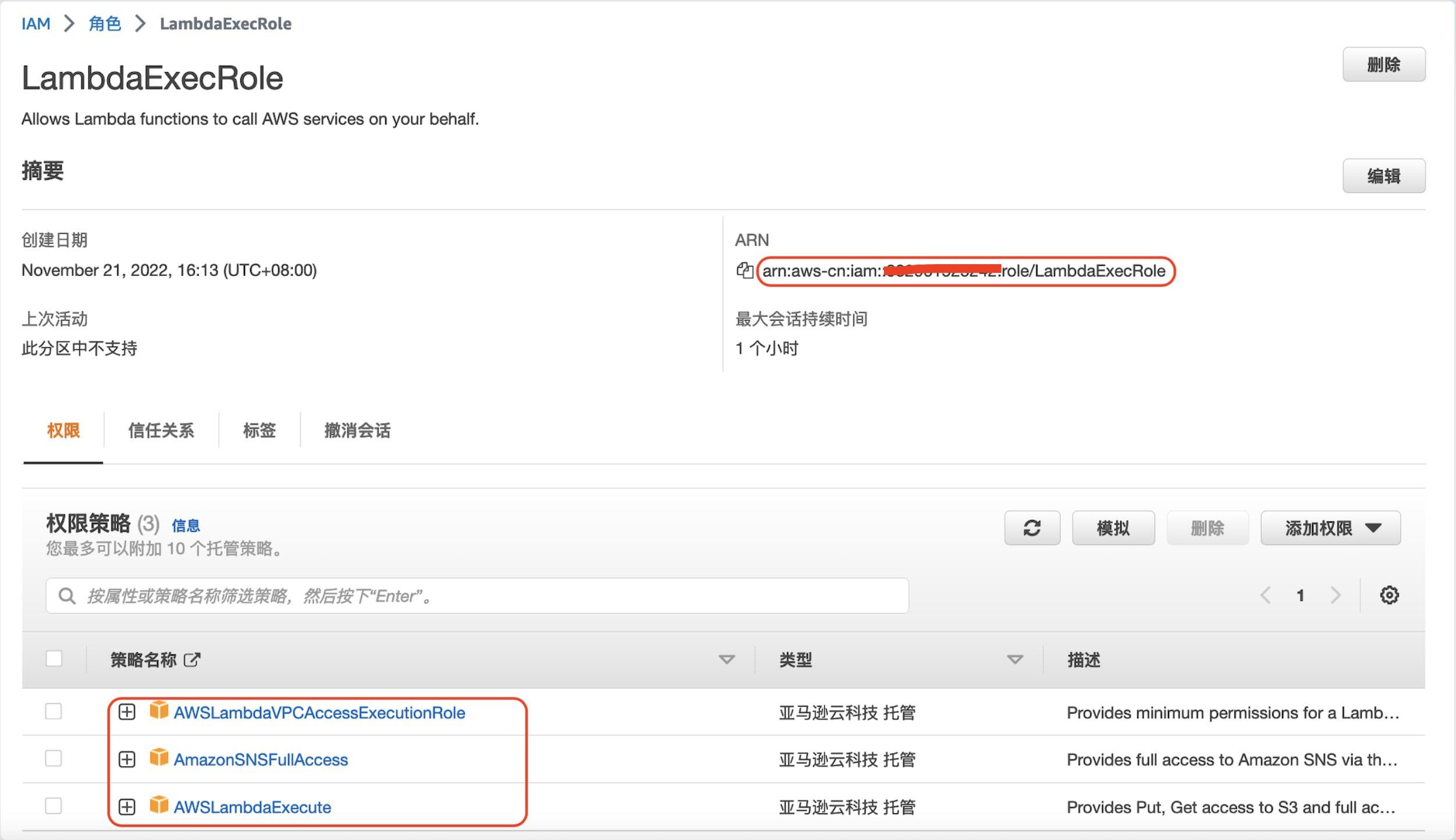Image resolution: width=1456 pixels, height=840 pixels.
Task: Click the external link icon beside 策略名称
Action: (x=192, y=660)
